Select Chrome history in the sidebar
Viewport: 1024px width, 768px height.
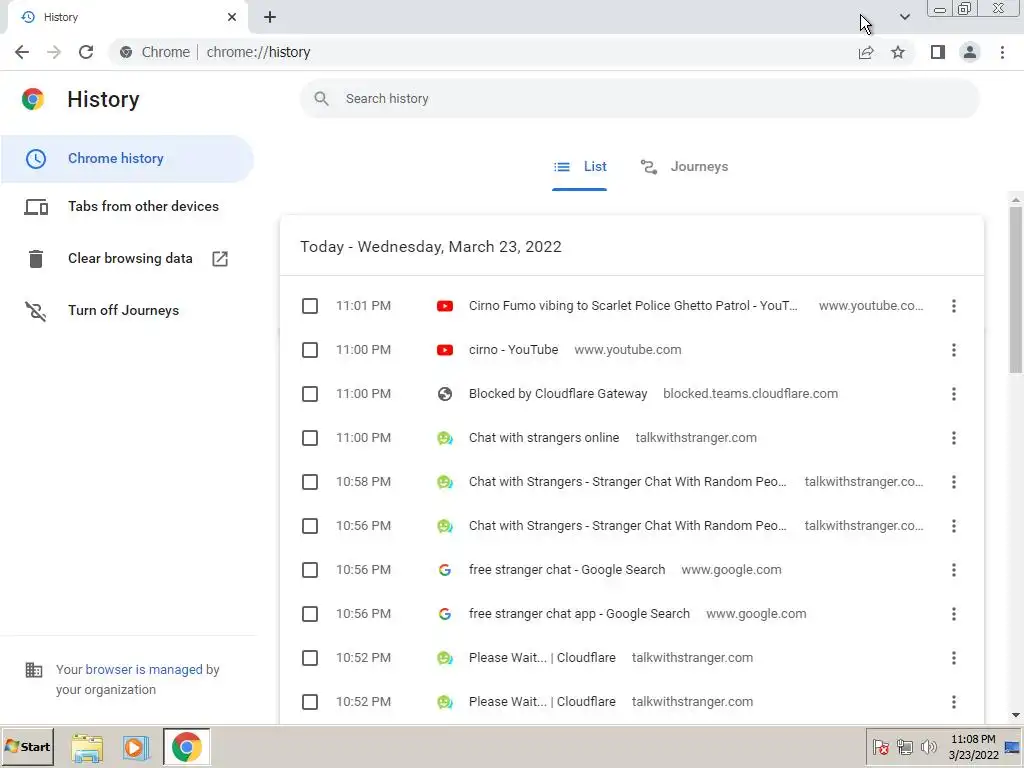pos(127,159)
